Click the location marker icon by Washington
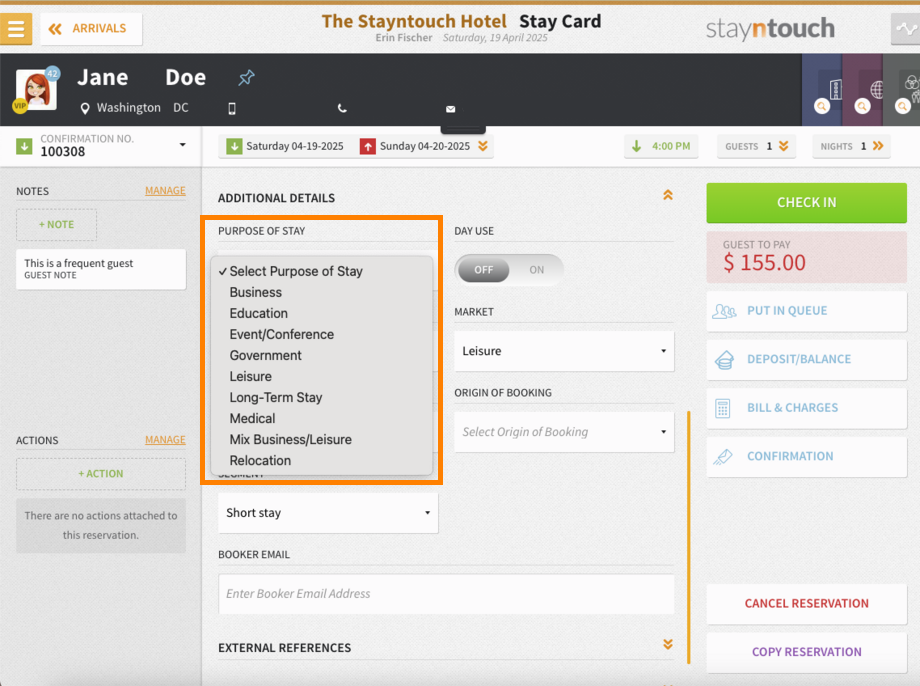The image size is (920, 686). pos(85,109)
